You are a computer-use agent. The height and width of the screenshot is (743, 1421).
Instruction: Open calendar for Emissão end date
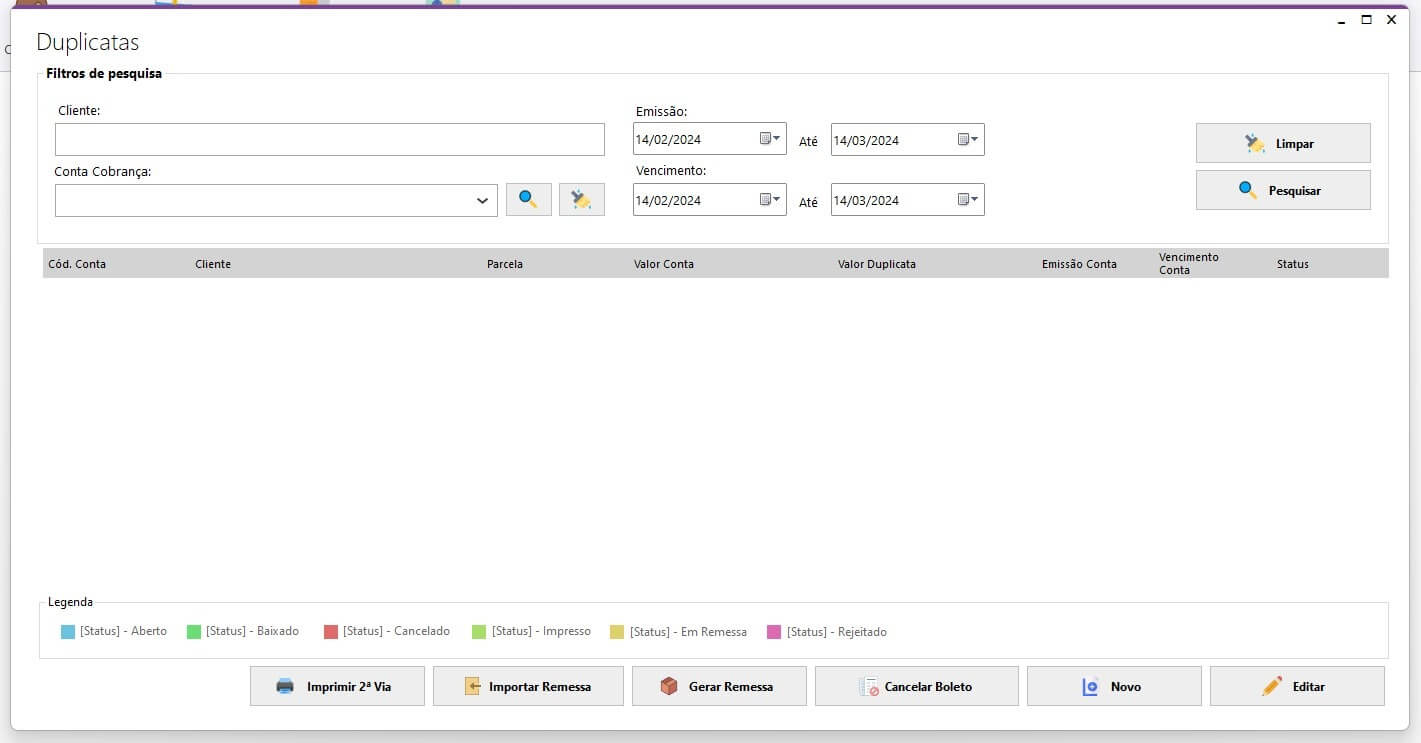(x=968, y=139)
